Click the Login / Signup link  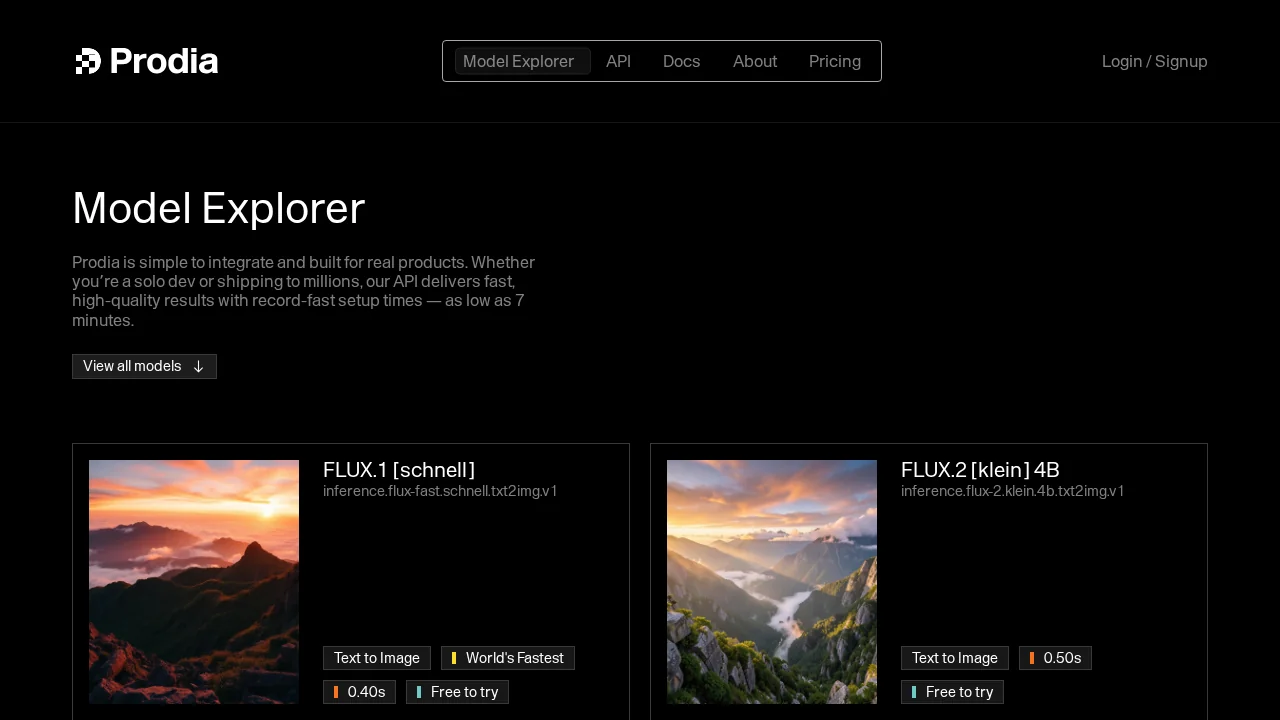pyautogui.click(x=1154, y=61)
